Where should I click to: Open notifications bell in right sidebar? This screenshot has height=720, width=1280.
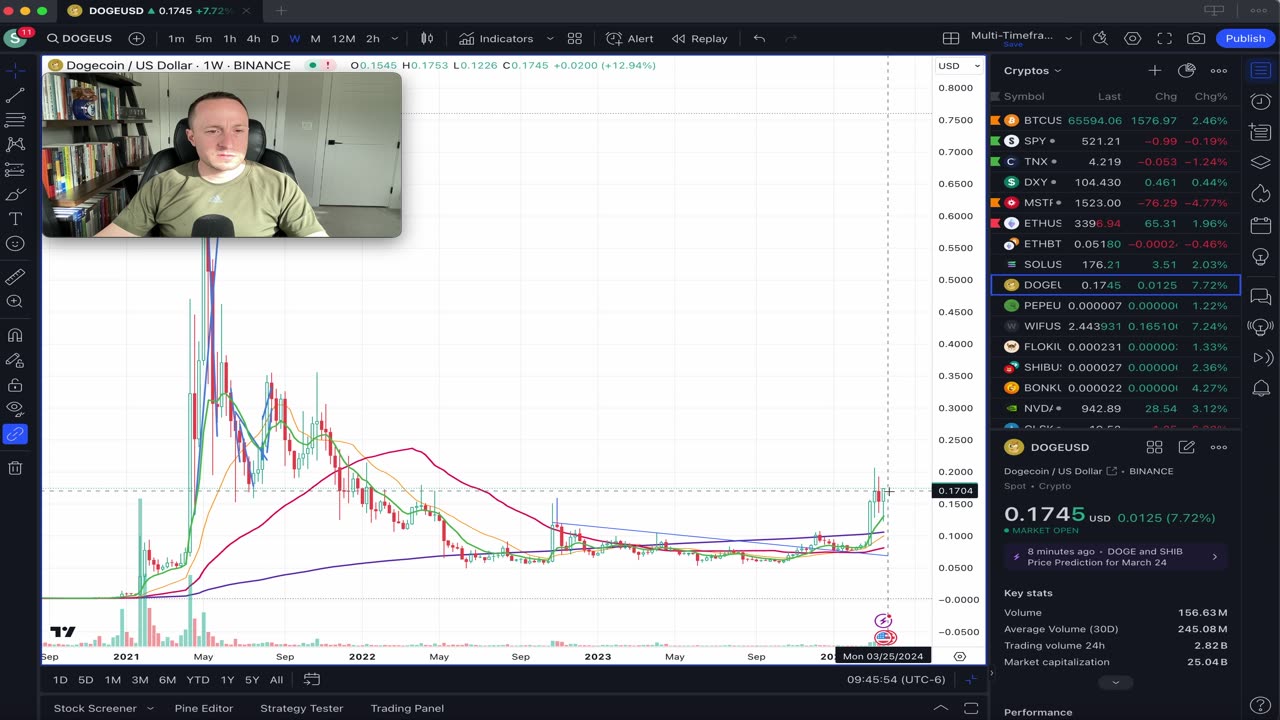coord(1261,388)
